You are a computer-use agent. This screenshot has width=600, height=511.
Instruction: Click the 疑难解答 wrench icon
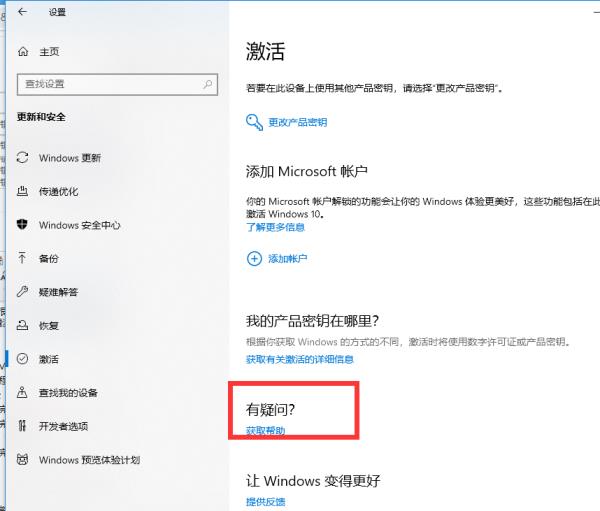click(x=23, y=292)
